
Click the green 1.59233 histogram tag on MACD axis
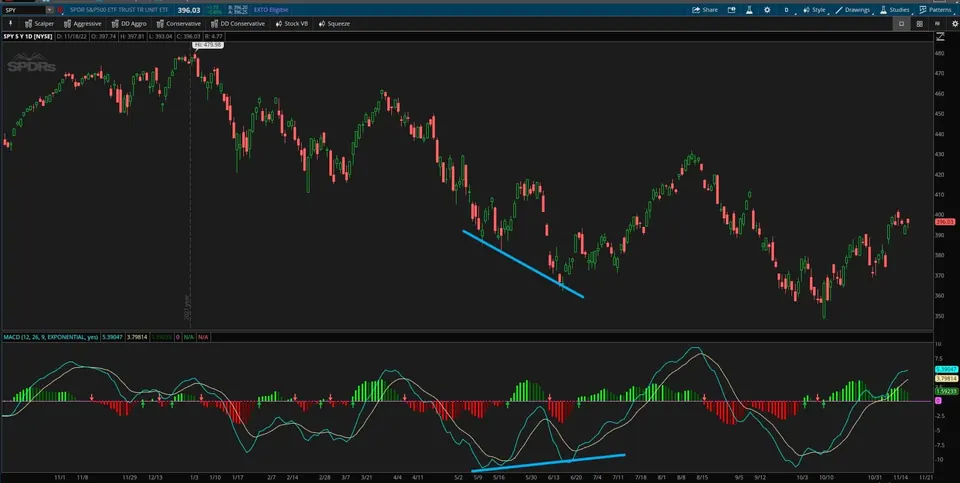tap(947, 391)
